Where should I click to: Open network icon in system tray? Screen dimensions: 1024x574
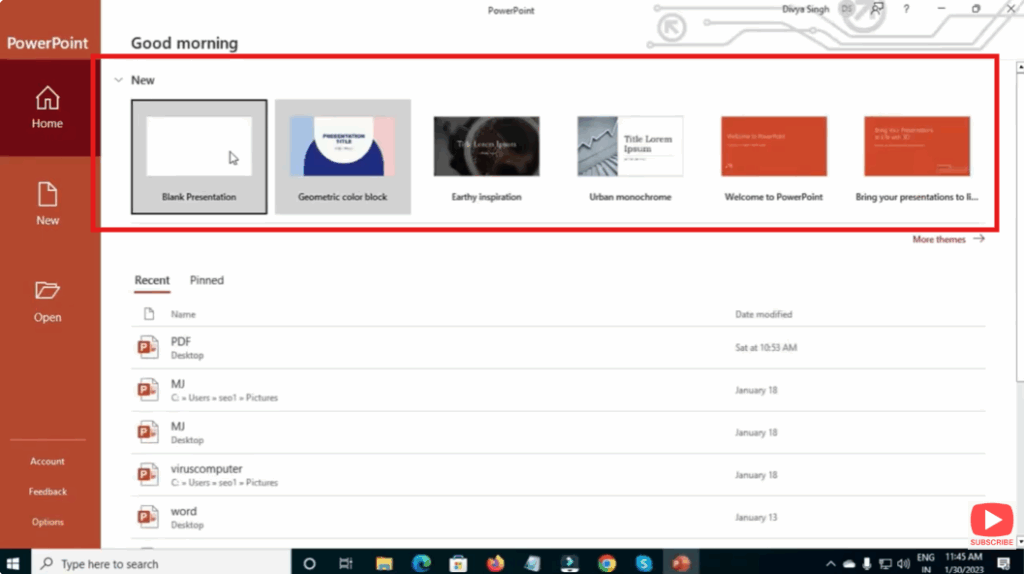pyautogui.click(x=886, y=564)
